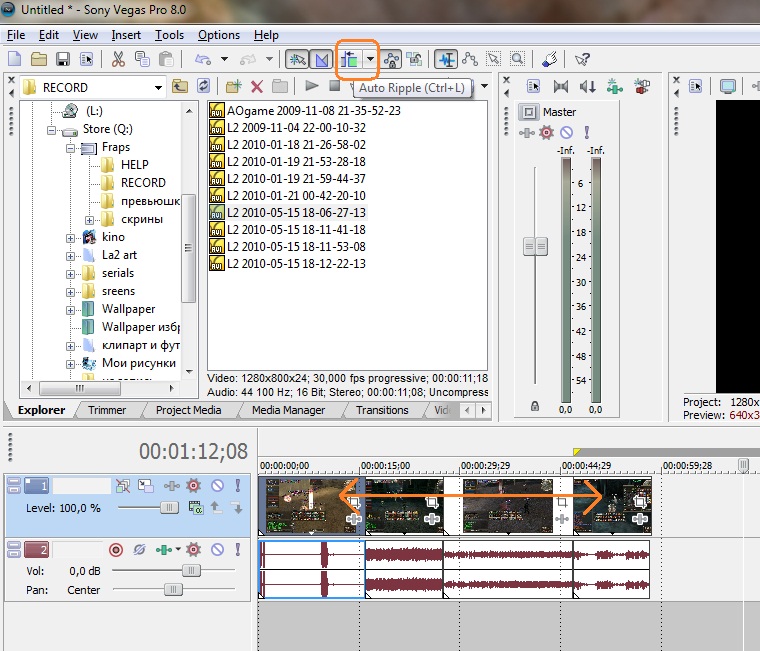Image resolution: width=760 pixels, height=651 pixels.
Task: Click the Save floppy disk icon
Action: point(62,60)
